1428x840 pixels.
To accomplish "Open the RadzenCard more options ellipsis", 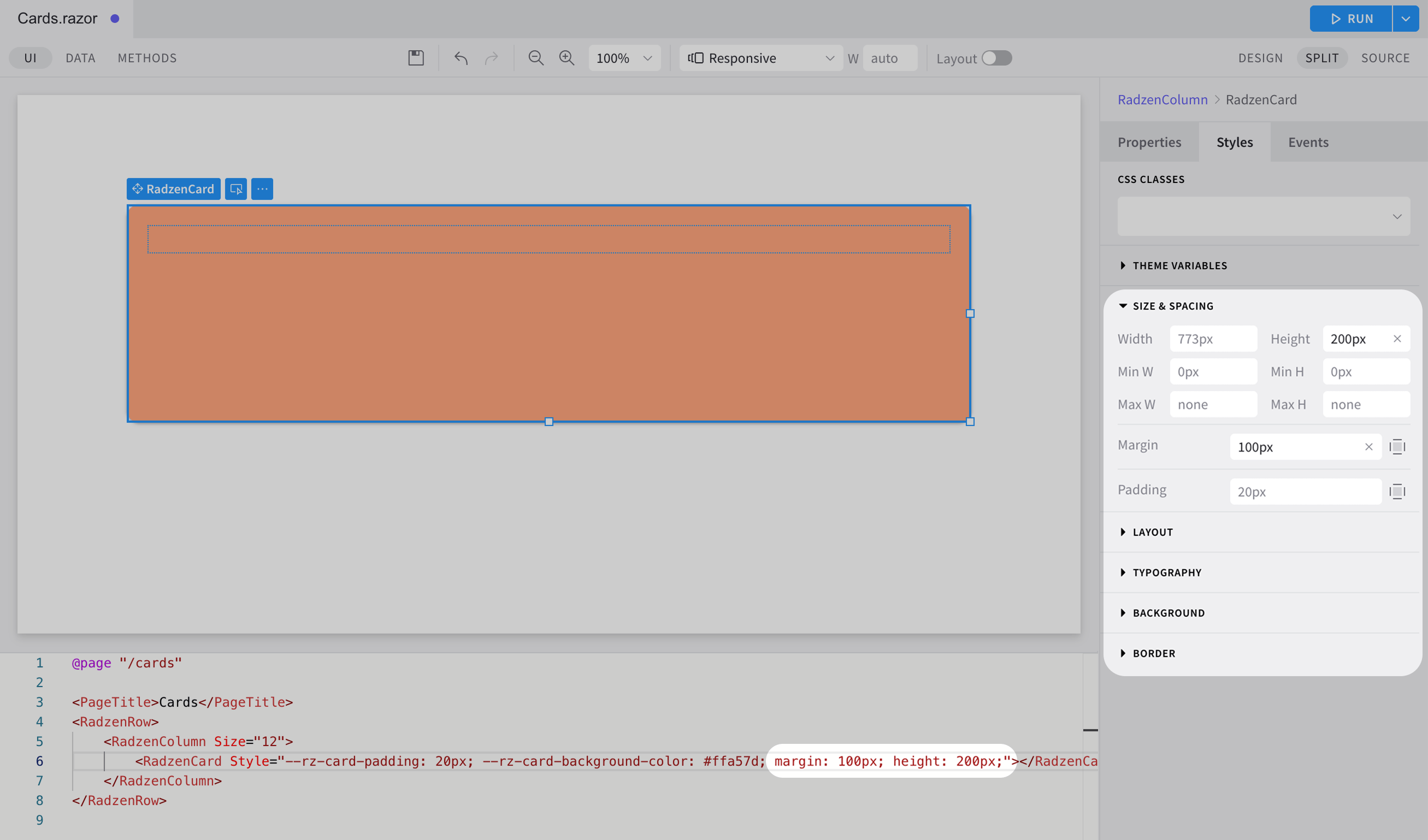I will point(262,188).
